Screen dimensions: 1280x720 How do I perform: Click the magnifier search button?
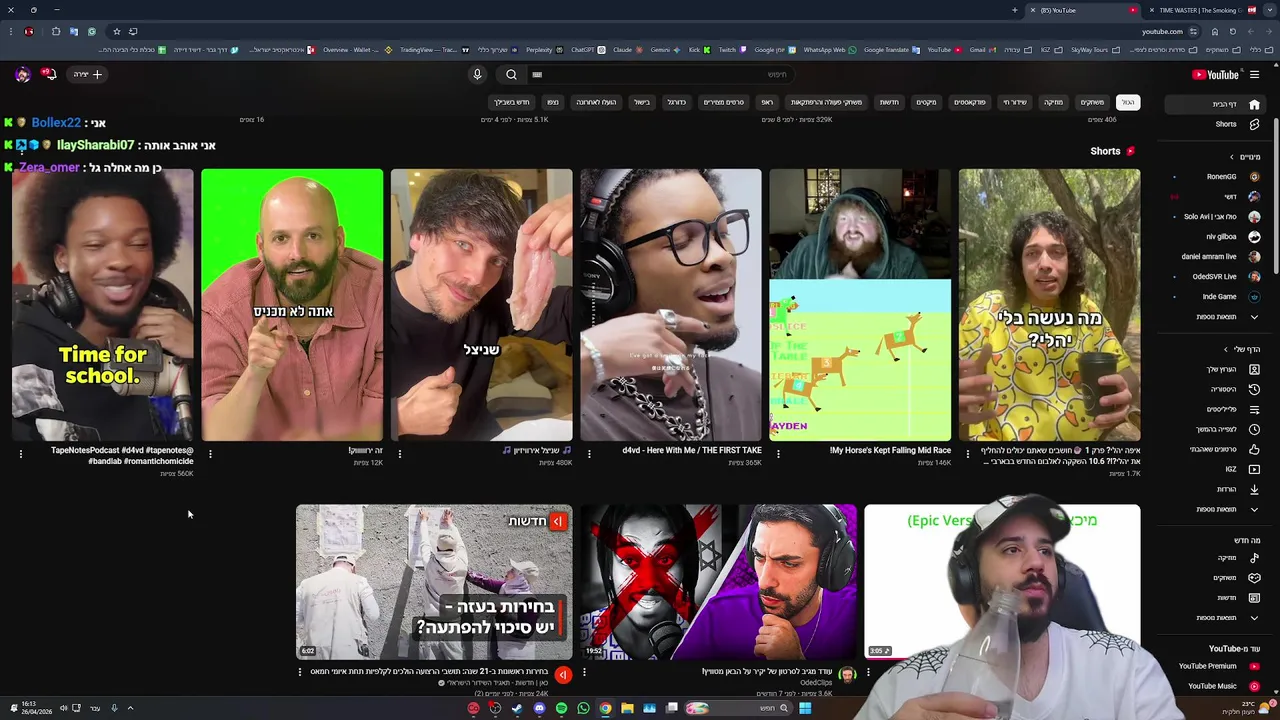(x=511, y=74)
